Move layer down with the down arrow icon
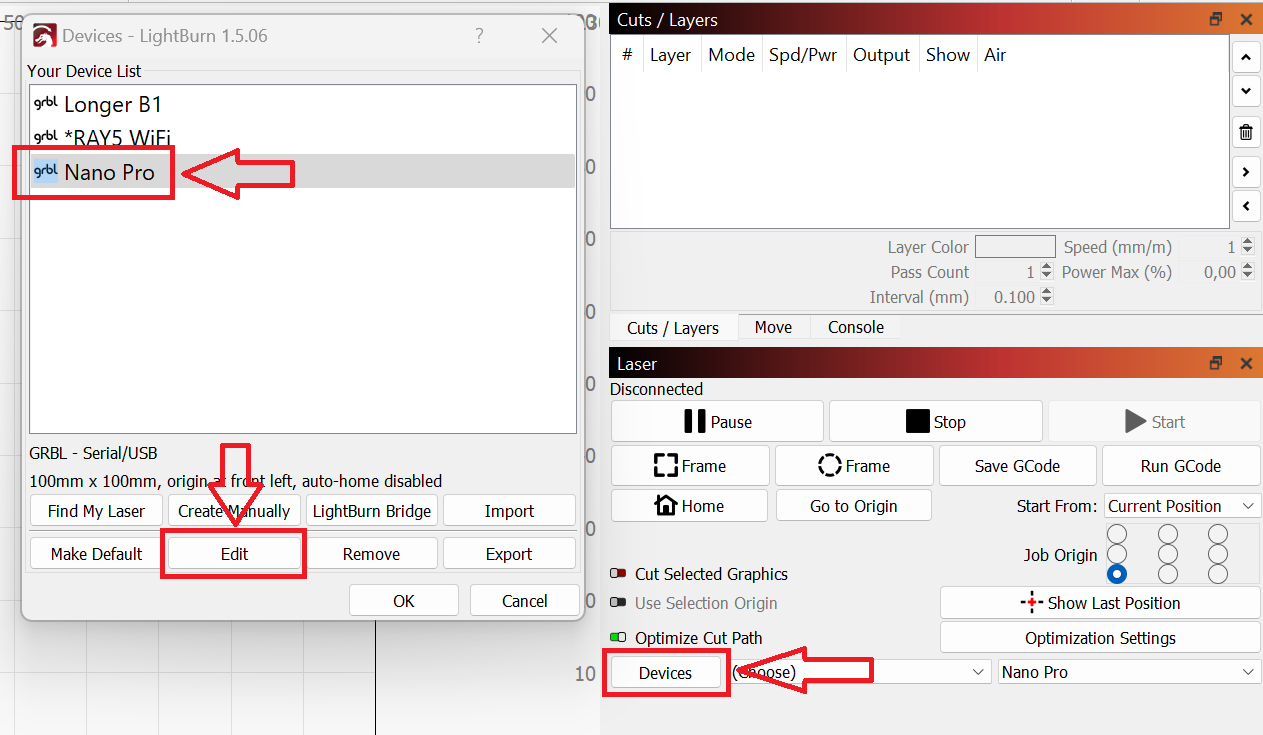The width and height of the screenshot is (1263, 735). click(x=1245, y=91)
